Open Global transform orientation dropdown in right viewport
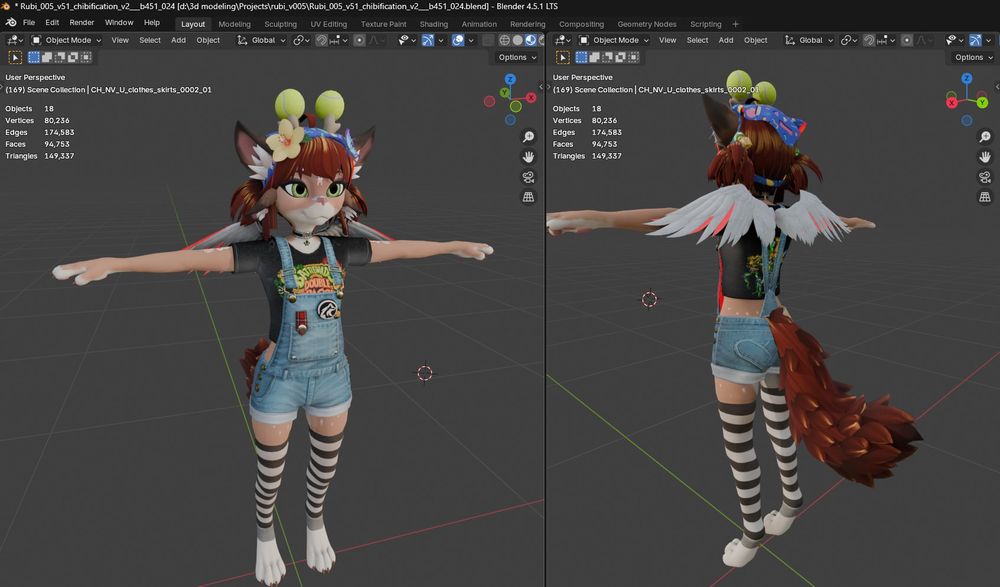The height and width of the screenshot is (587, 1000). tap(809, 40)
